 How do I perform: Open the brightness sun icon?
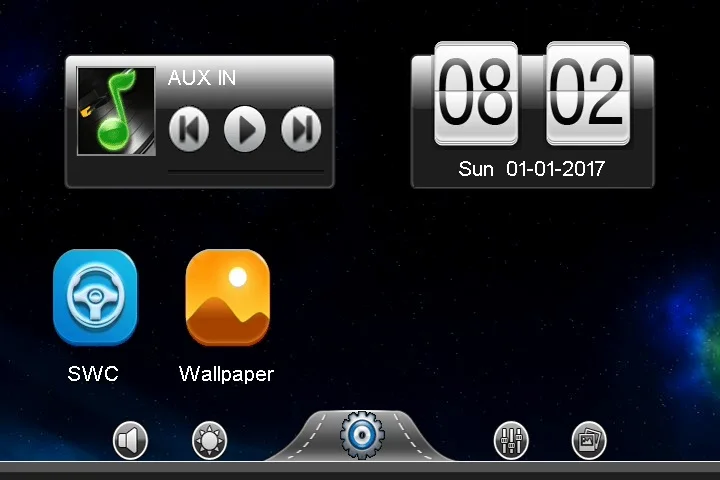pyautogui.click(x=209, y=440)
